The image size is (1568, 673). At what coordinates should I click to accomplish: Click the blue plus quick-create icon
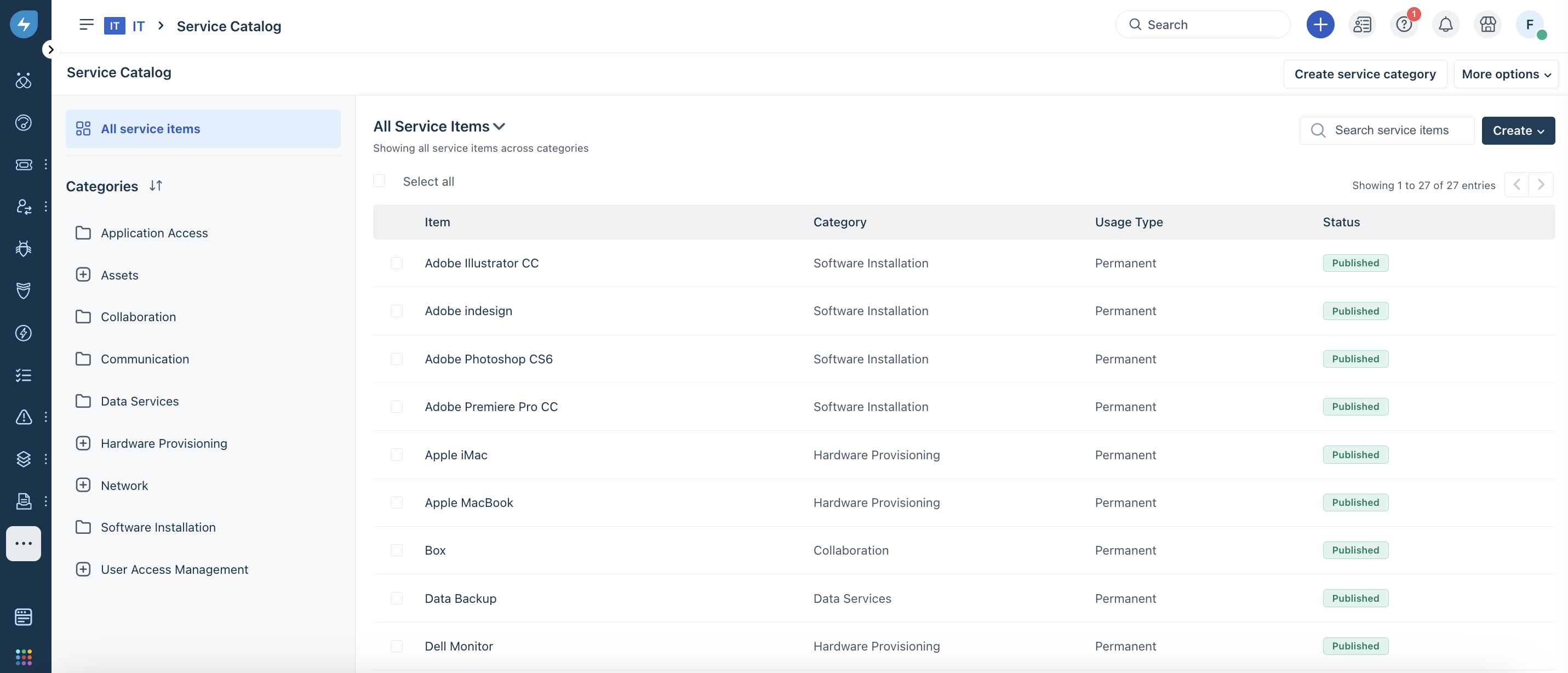click(x=1320, y=25)
